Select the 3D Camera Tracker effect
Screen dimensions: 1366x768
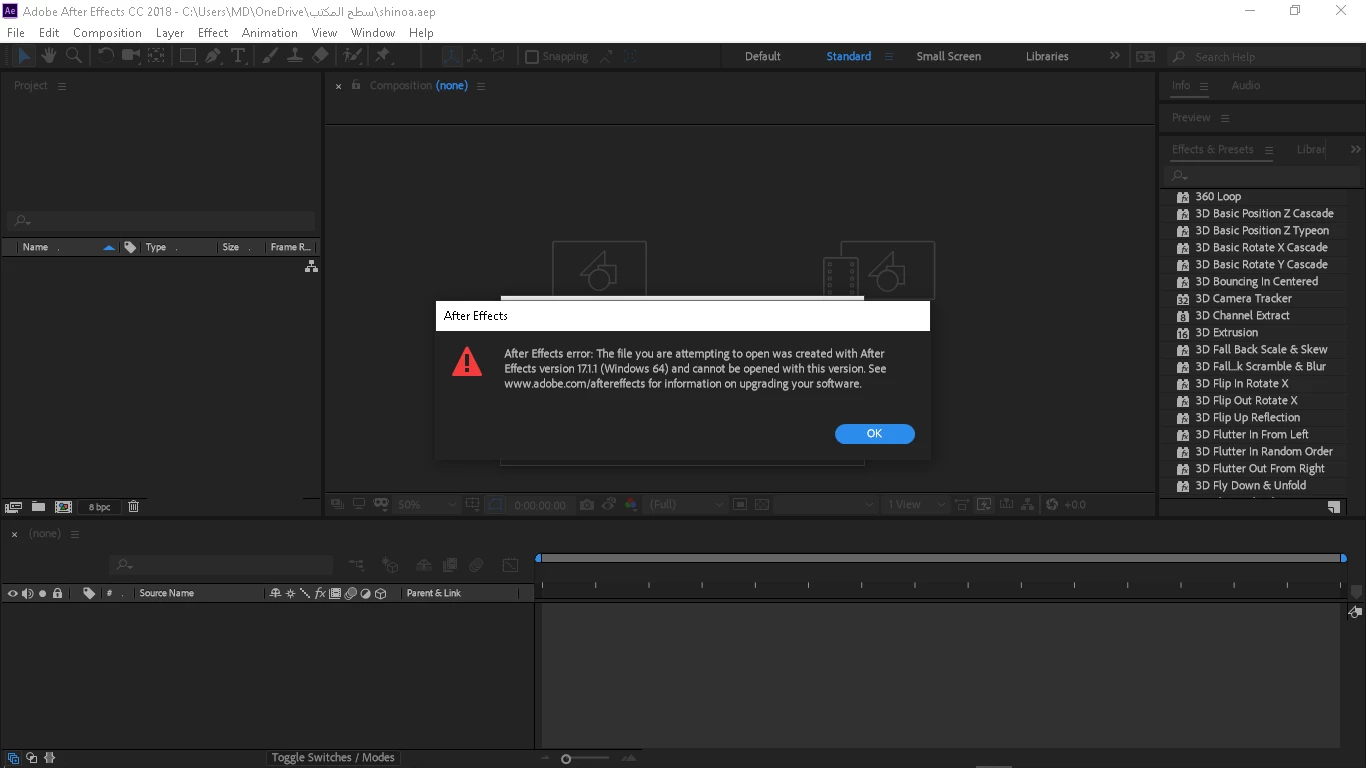tap(1243, 298)
